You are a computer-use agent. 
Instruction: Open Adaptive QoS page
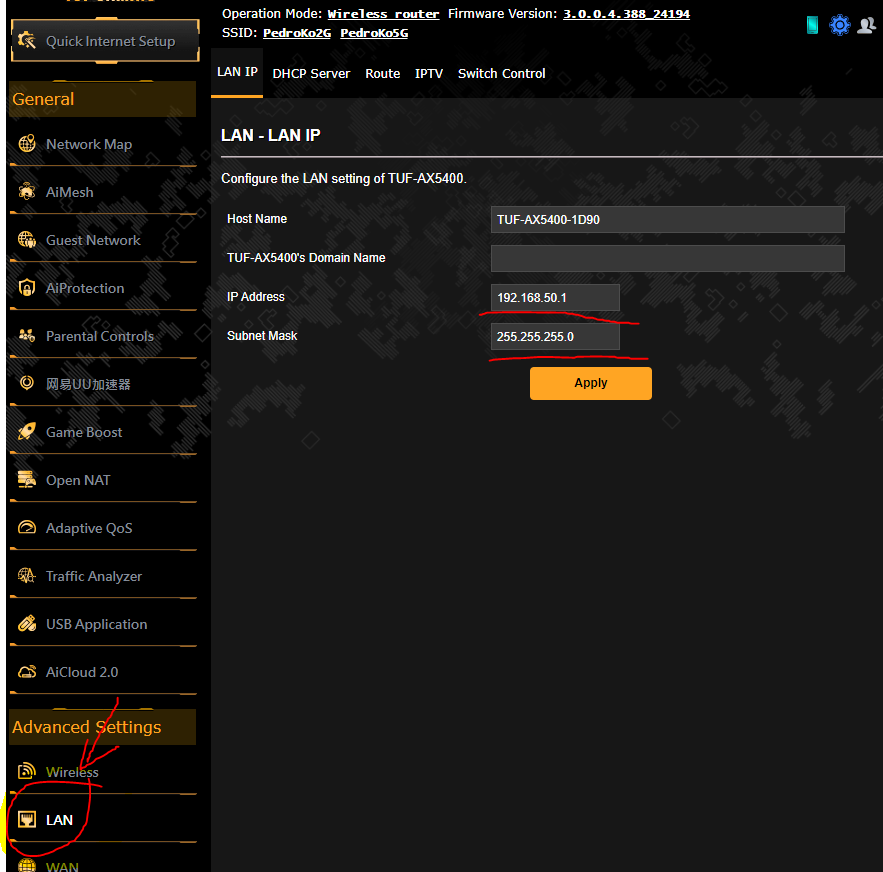(x=103, y=528)
